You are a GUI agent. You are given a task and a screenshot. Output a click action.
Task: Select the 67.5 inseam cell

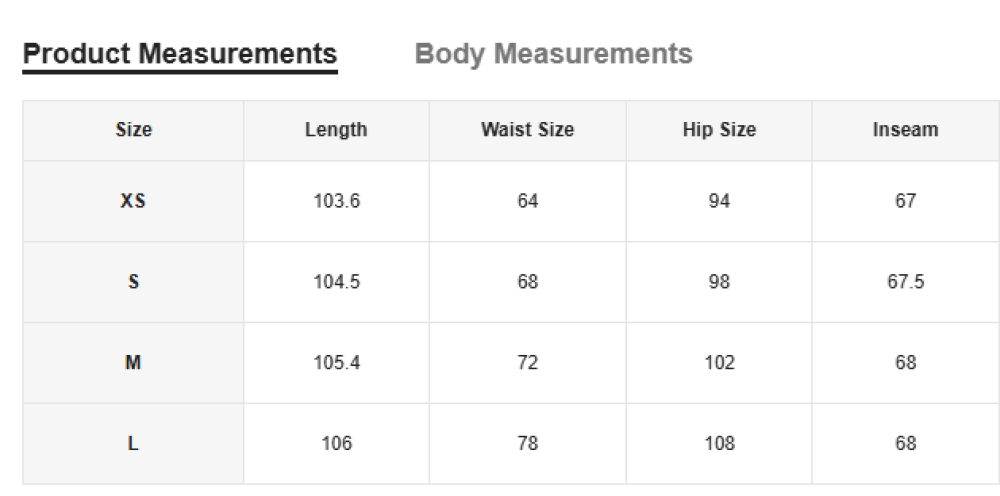[905, 282]
